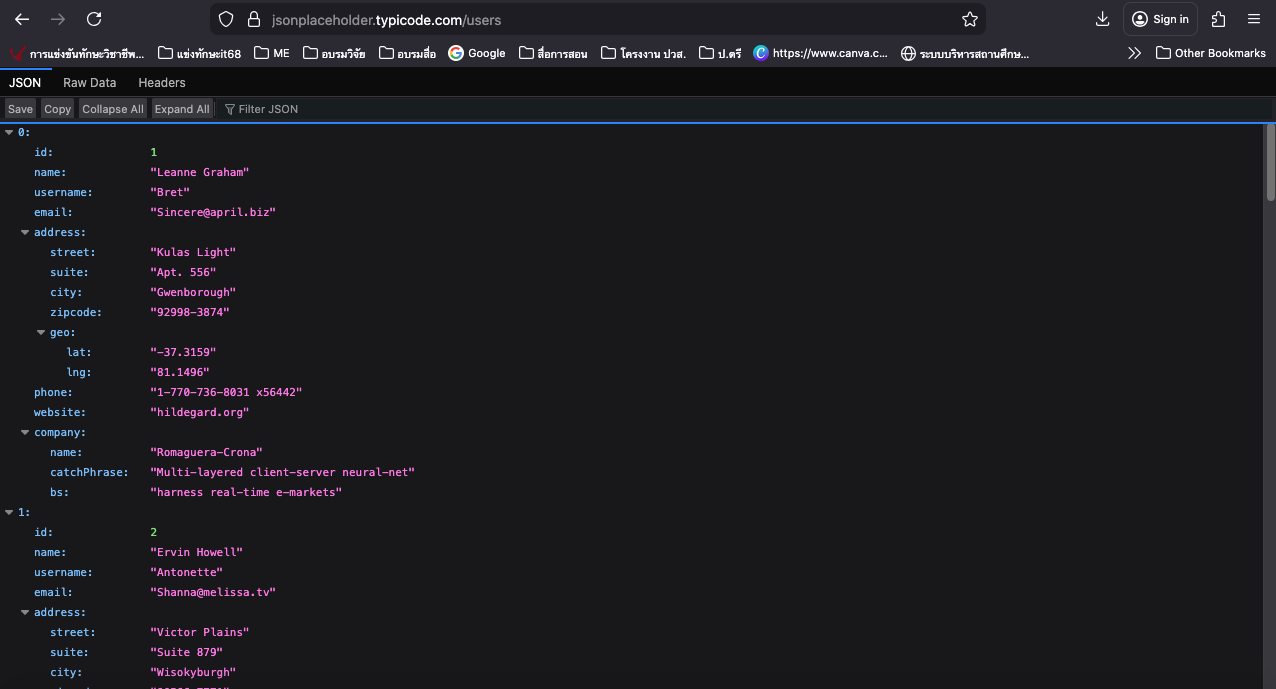Show more bookmarks with chevron overflow
1276x689 pixels.
[1134, 53]
